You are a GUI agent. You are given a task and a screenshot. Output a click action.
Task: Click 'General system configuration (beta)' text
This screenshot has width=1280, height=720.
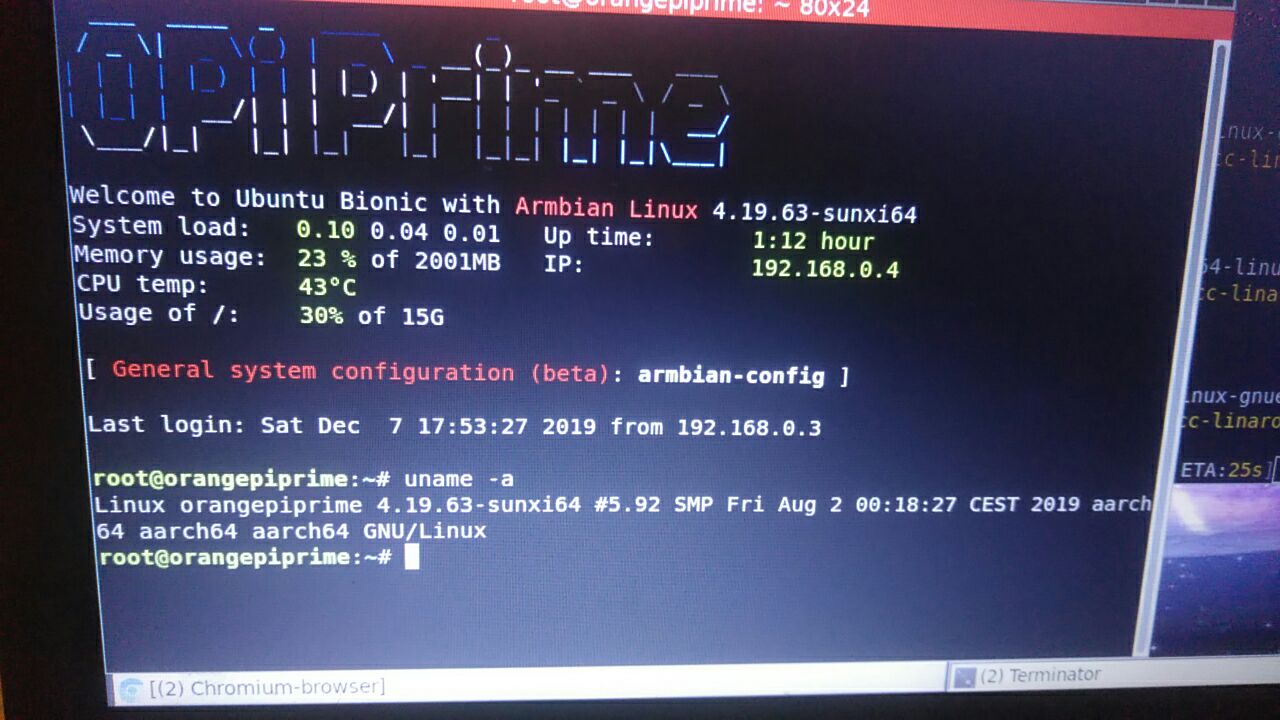pos(361,371)
